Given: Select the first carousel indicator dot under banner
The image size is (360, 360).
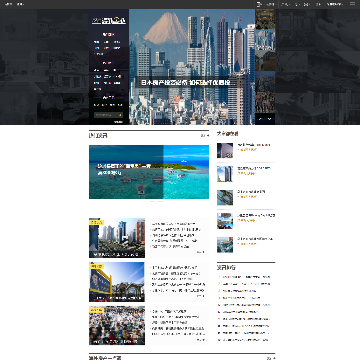Looking at the screenshot, I should click(145, 201).
